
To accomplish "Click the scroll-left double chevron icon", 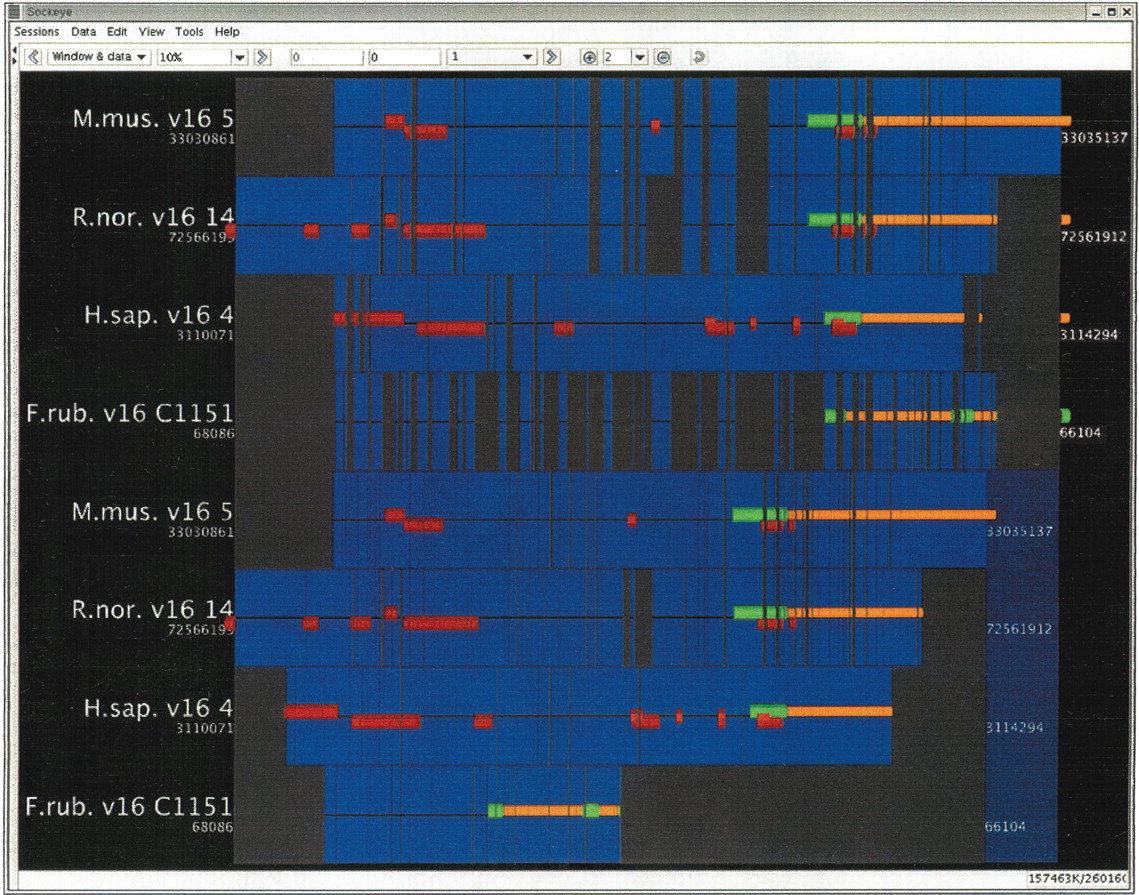I will point(33,57).
